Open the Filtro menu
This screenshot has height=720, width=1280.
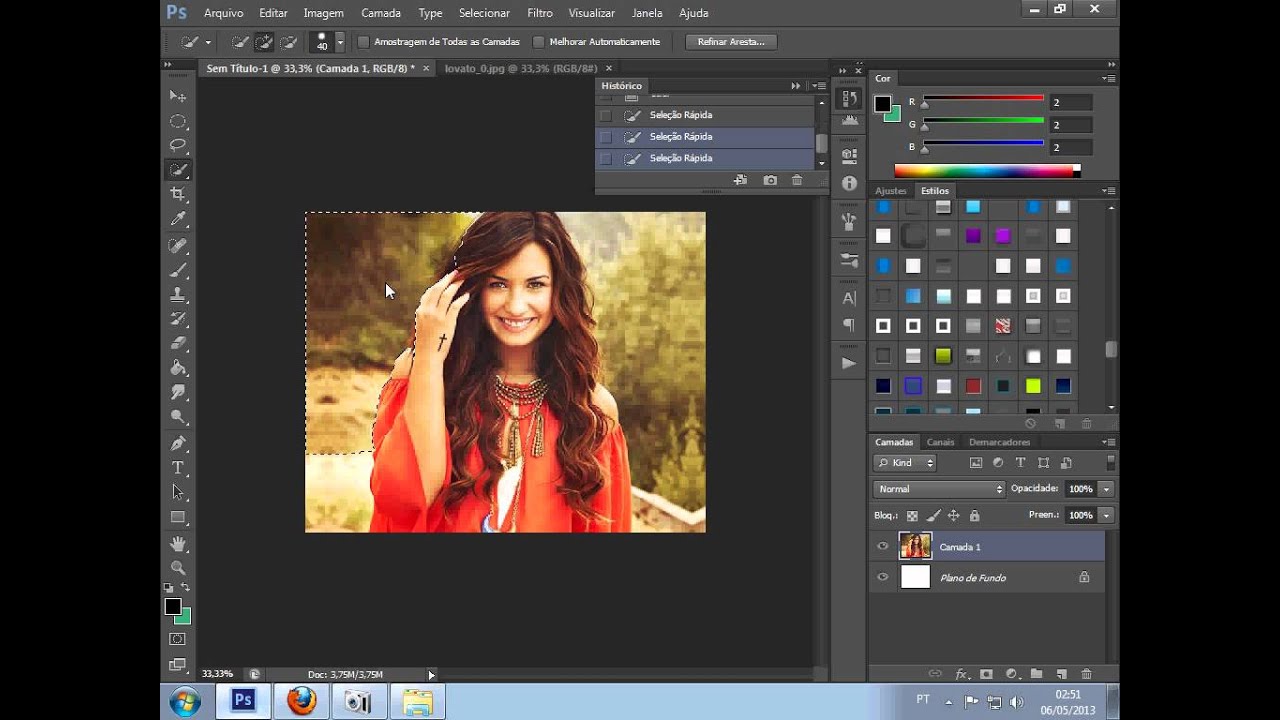click(x=540, y=13)
